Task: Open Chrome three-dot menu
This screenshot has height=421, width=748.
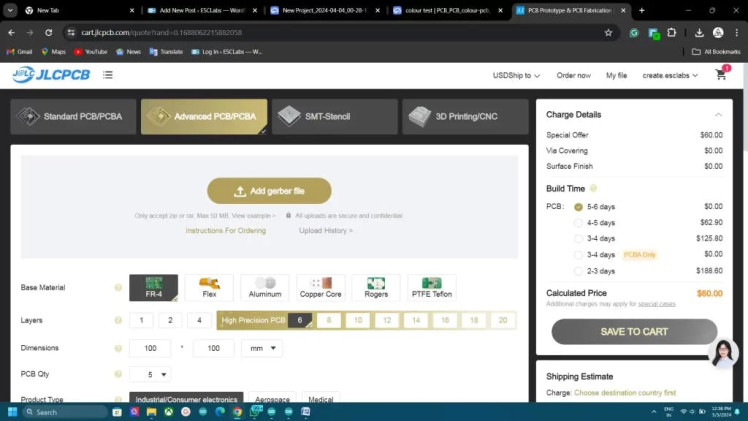Action: point(737,32)
